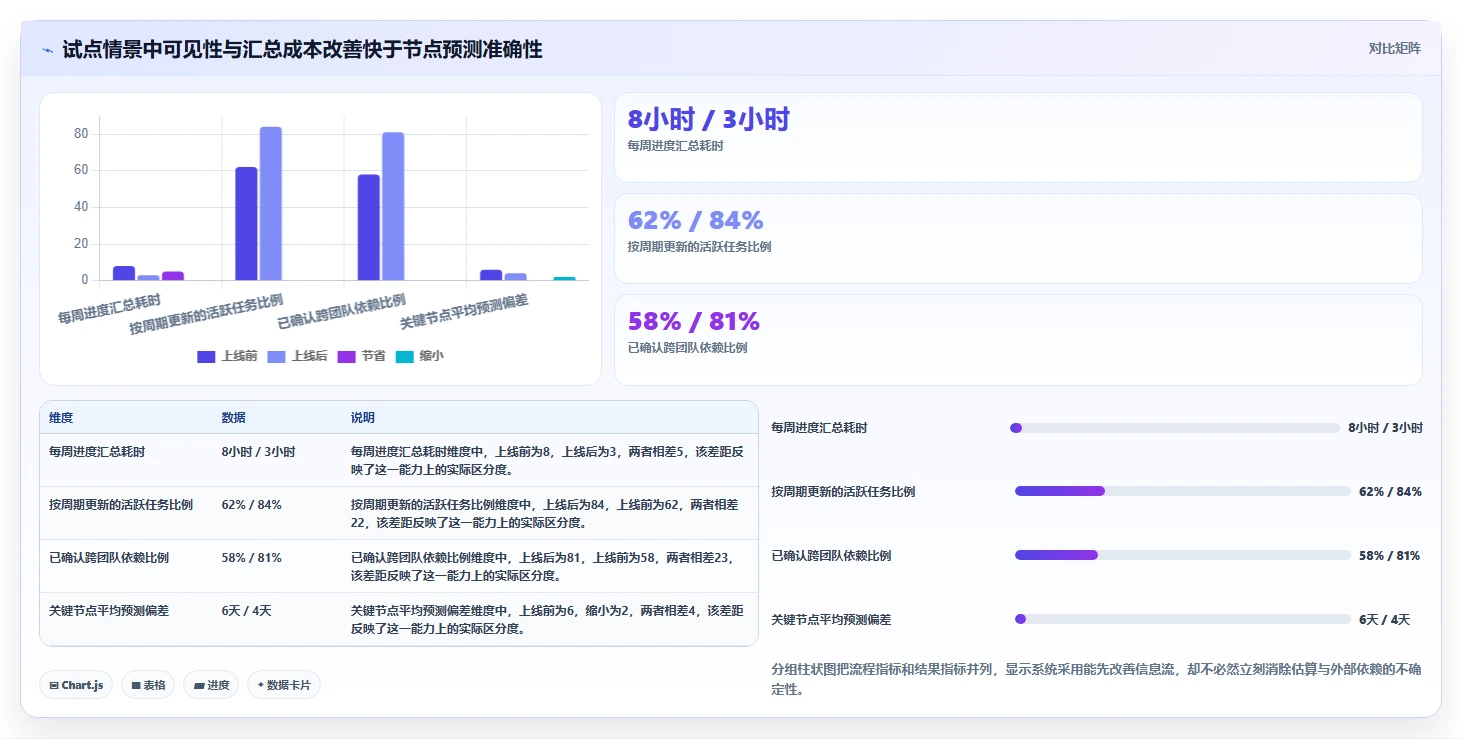
Task: Click the 6天 / 4天 table cell
Action: pos(247,611)
